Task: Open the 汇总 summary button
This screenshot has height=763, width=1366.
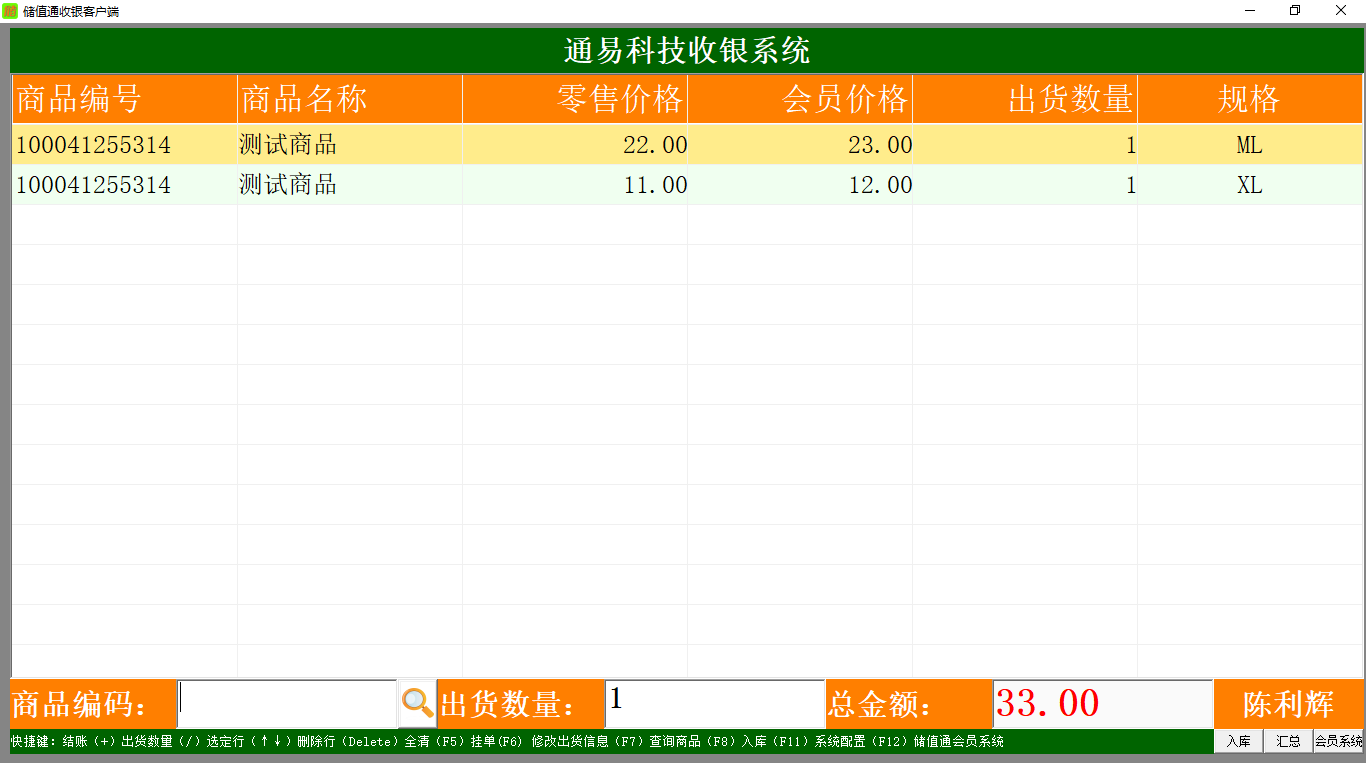Action: click(x=1288, y=741)
